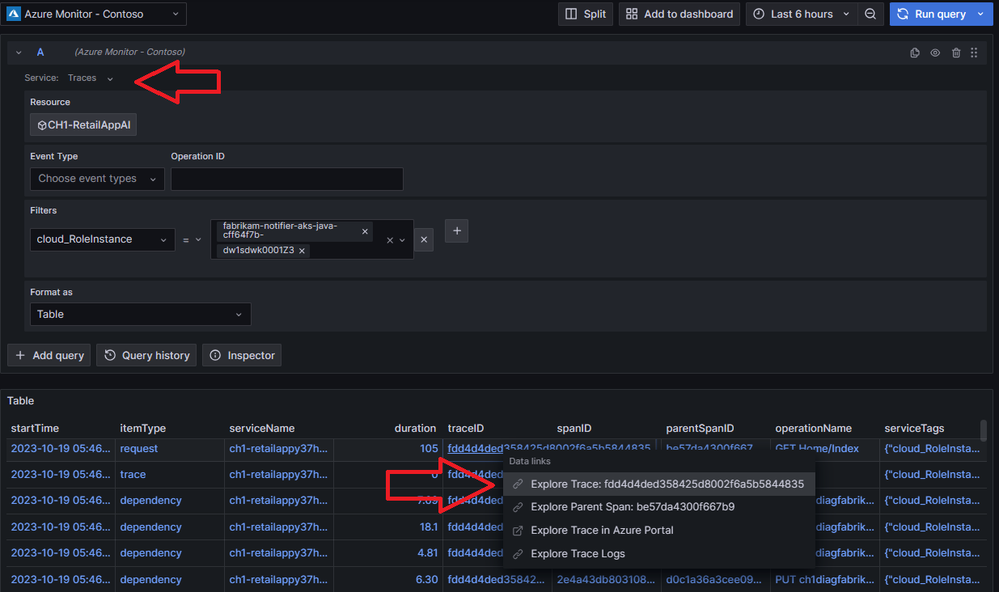
Task: Open the Service Traces dropdown
Action: pyautogui.click(x=90, y=78)
